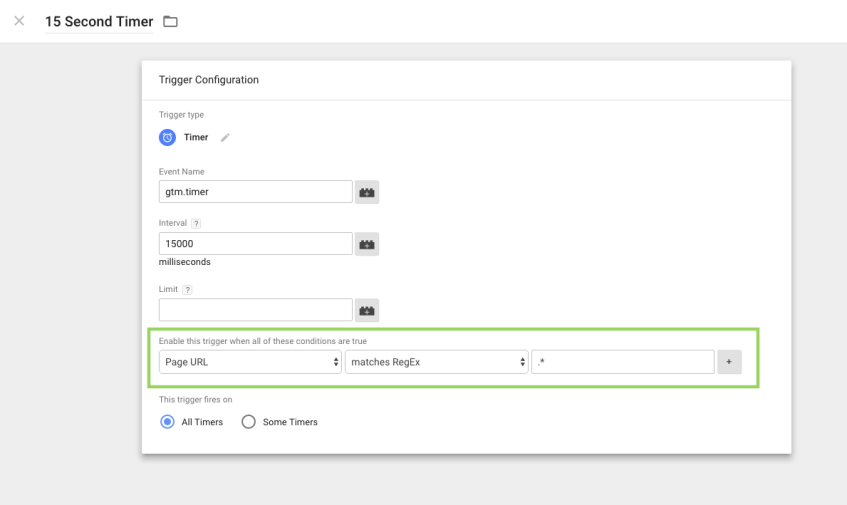
Task: Show help tooltip for Limit
Action: coord(188,289)
